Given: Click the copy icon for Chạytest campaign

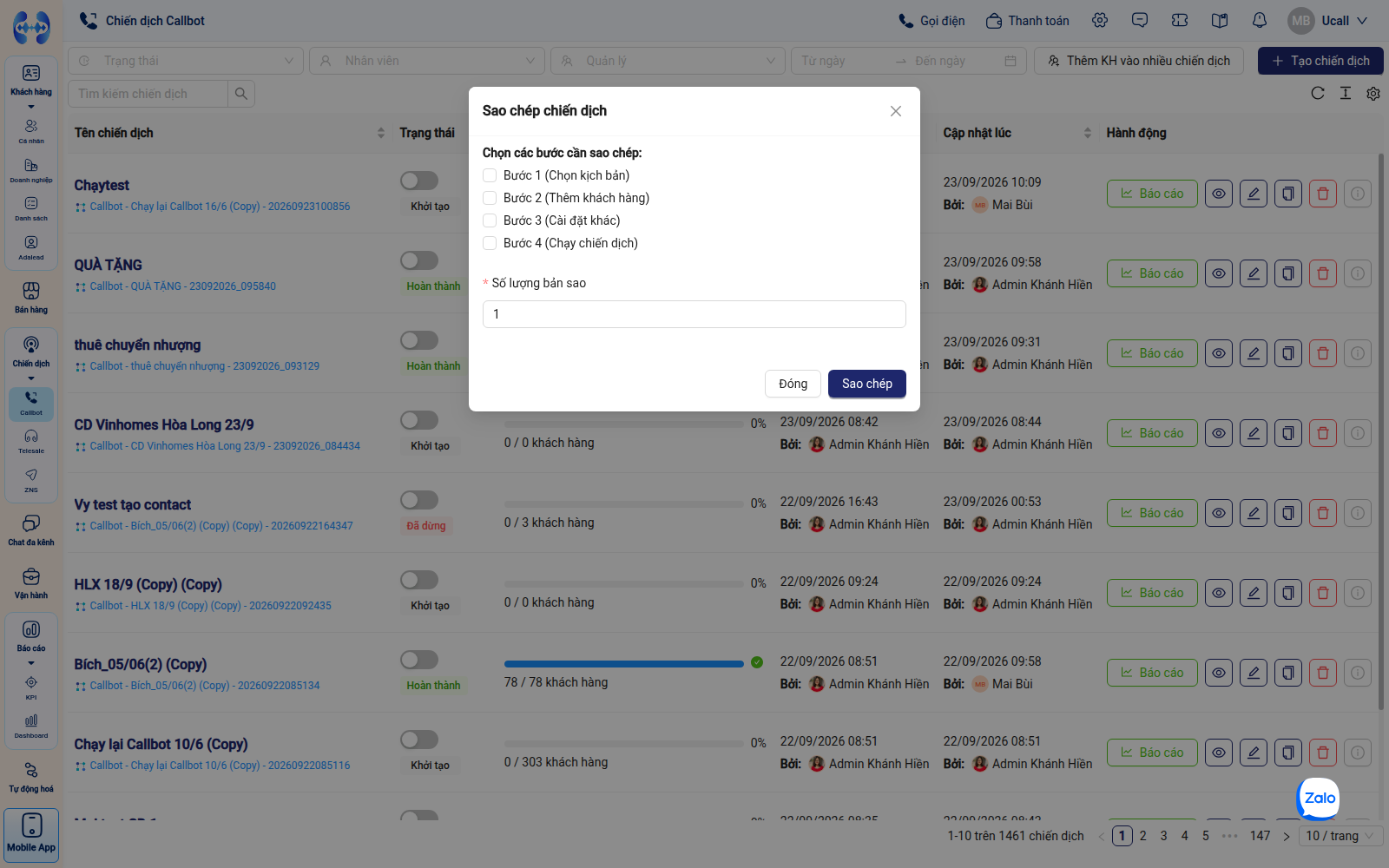Looking at the screenshot, I should click(1288, 194).
